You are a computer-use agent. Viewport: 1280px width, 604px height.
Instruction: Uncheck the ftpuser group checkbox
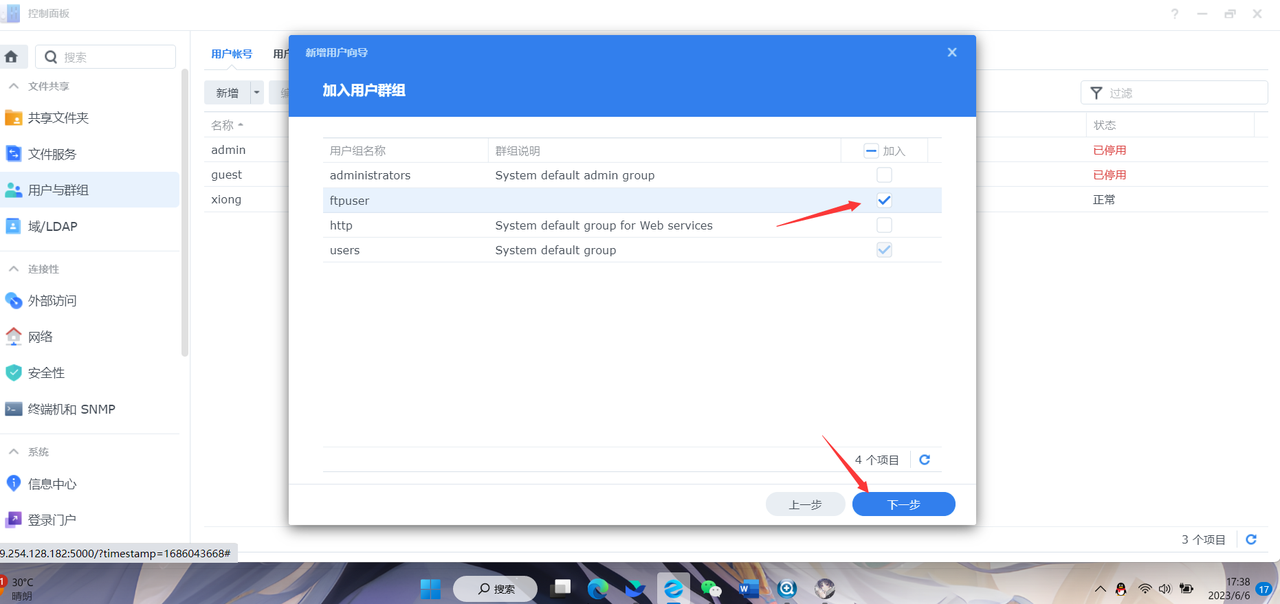point(884,200)
